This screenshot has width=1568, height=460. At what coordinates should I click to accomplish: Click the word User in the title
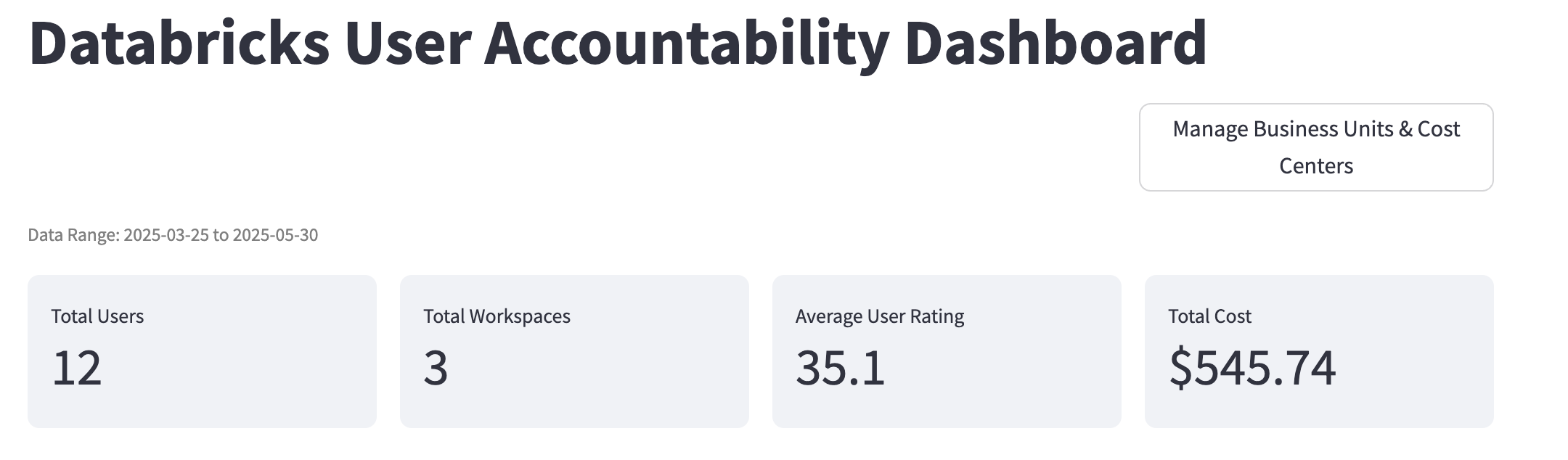(x=408, y=44)
